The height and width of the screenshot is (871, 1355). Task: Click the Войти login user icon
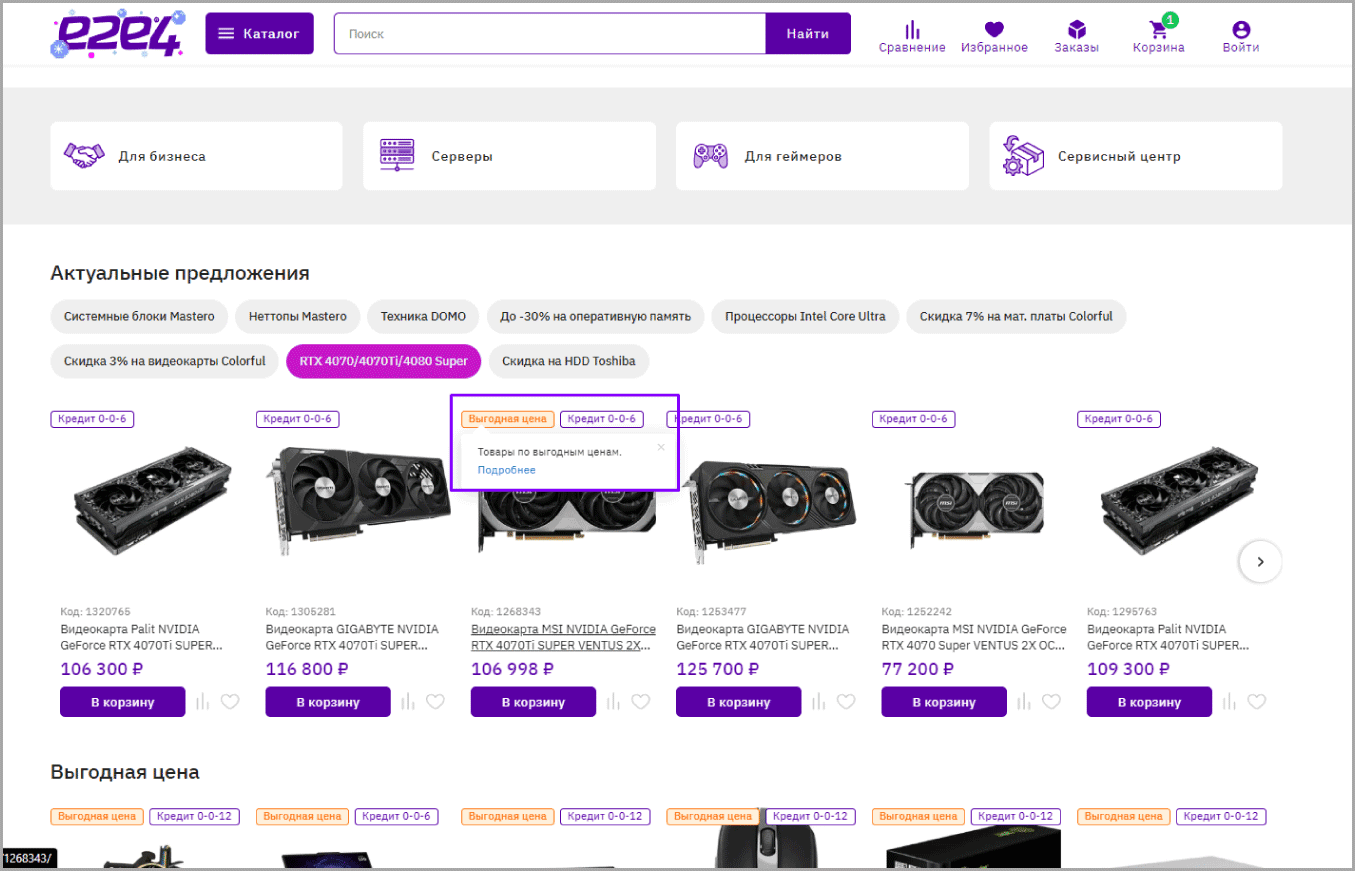[1241, 37]
